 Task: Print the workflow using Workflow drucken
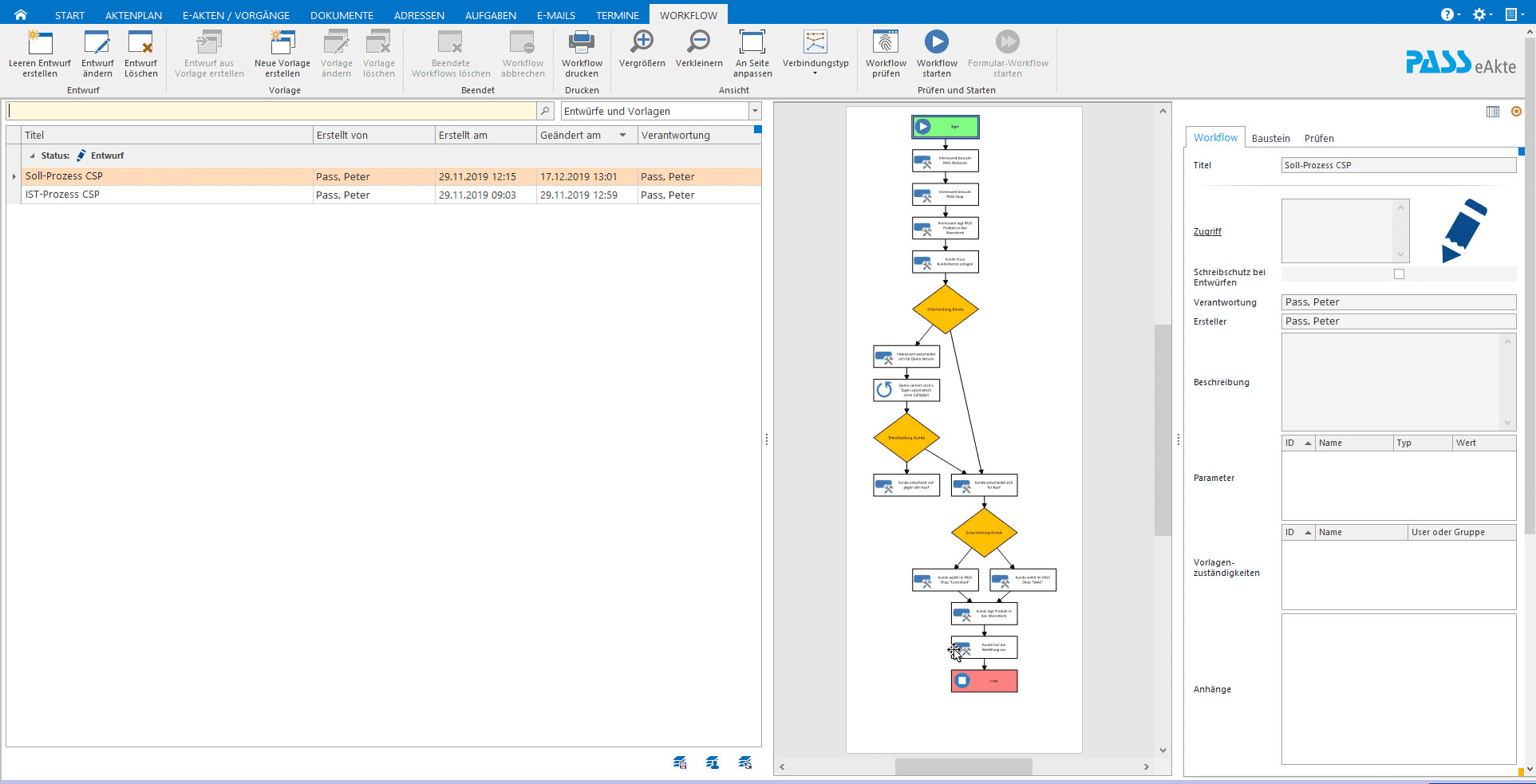coord(582,43)
